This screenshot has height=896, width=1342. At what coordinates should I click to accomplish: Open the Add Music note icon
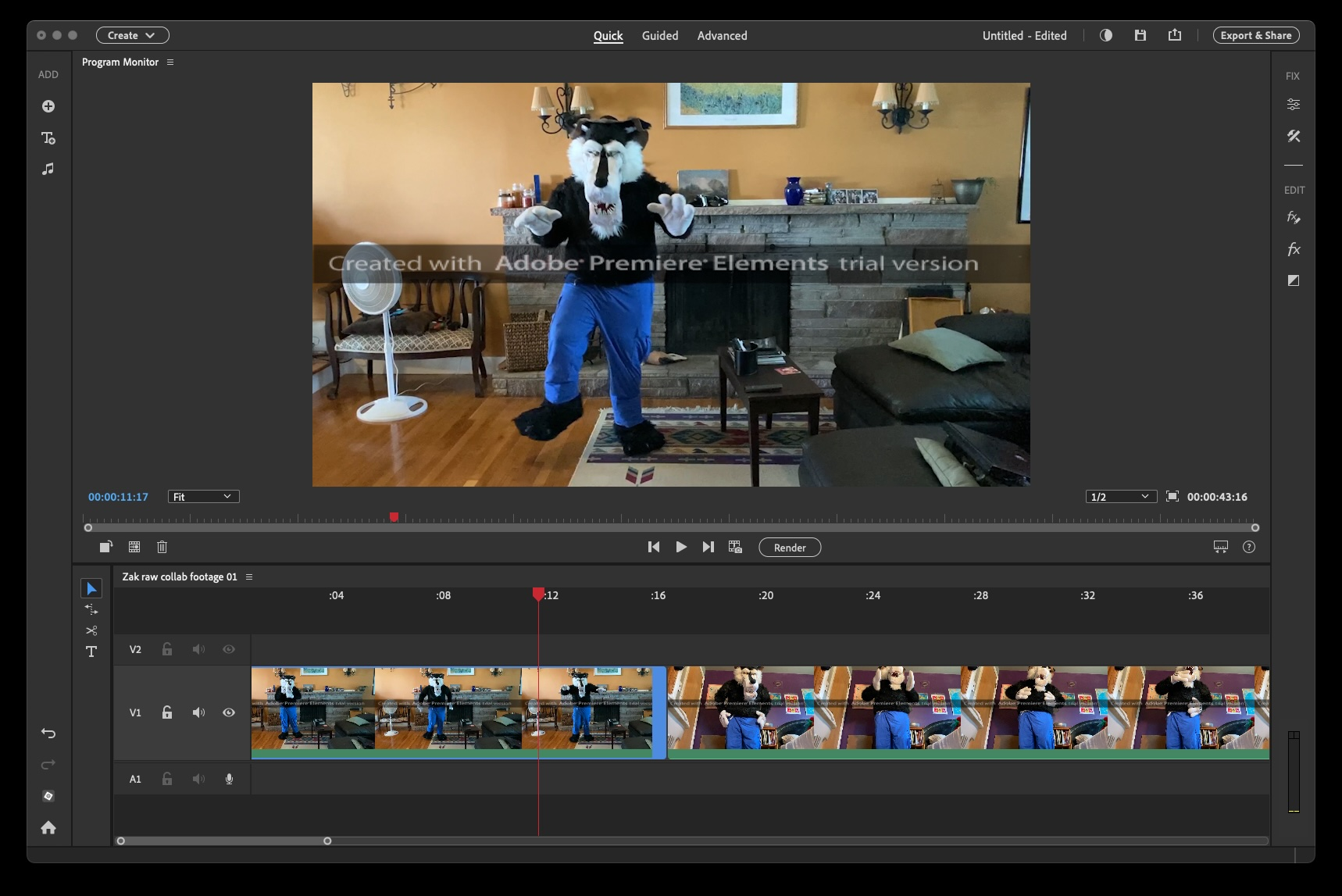coord(48,169)
